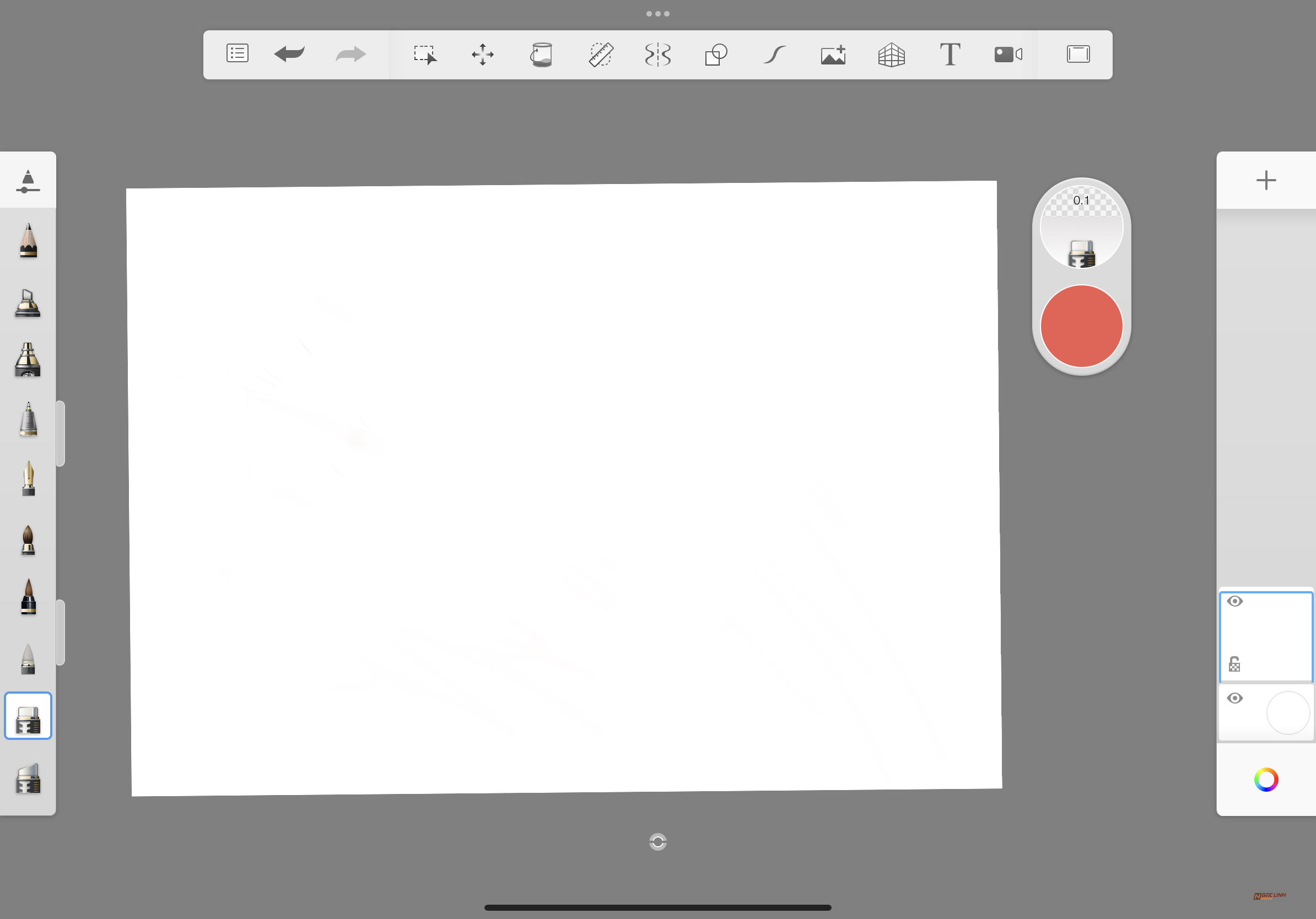The width and height of the screenshot is (1316, 919).
Task: Select the Pencil tool
Action: [x=28, y=241]
